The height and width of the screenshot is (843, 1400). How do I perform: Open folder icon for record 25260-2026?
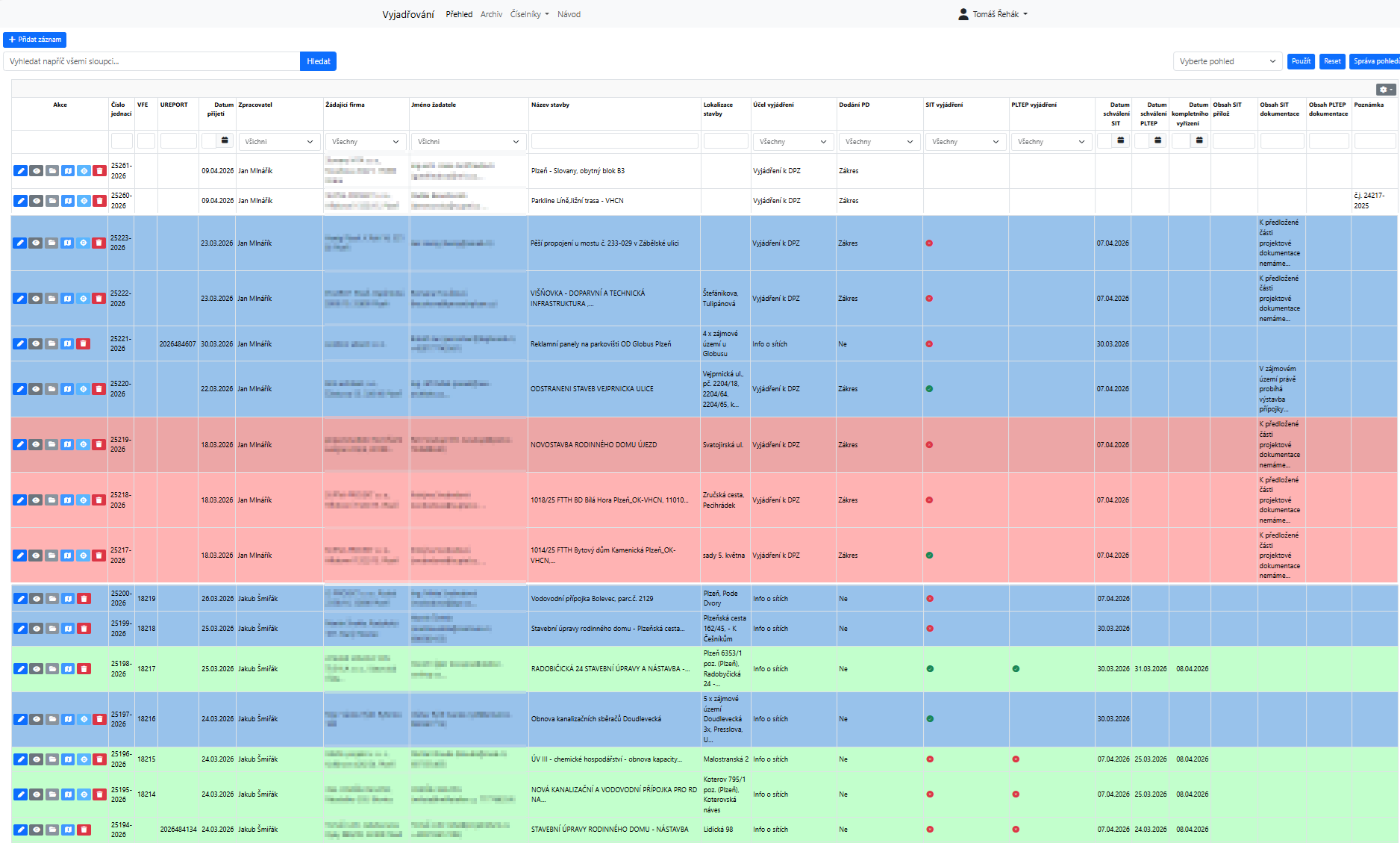pyautogui.click(x=52, y=201)
